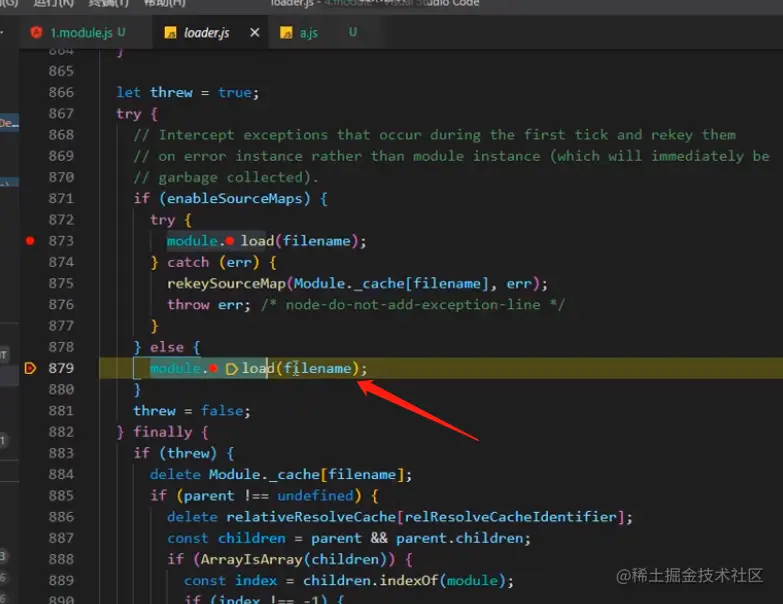Click 'rekeySourceMap' on line 875
The width and height of the screenshot is (783, 604).
pos(226,284)
